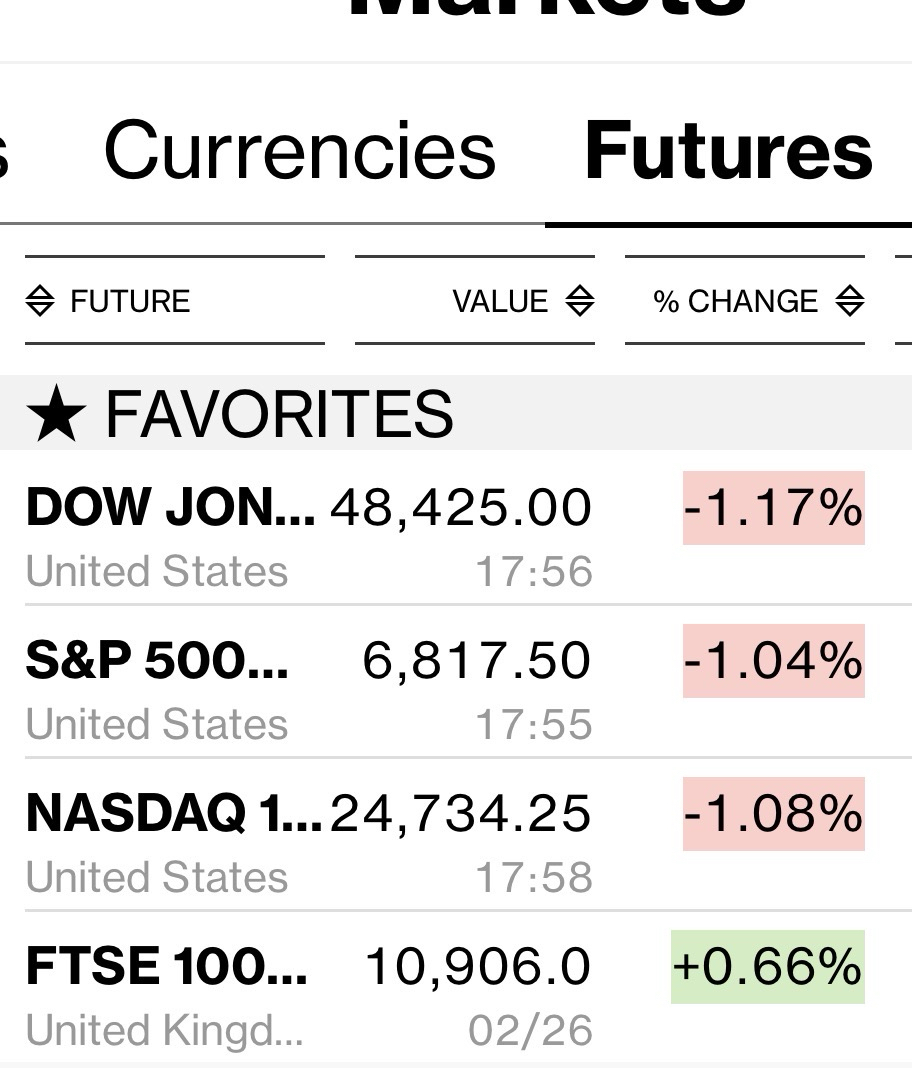Viewport: 912px width, 1068px height.
Task: Click the FUTURE column header label
Action: coord(130,301)
